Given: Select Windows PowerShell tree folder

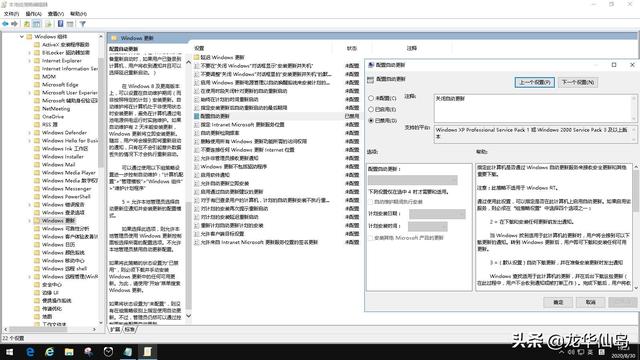Looking at the screenshot, I should [66, 197].
